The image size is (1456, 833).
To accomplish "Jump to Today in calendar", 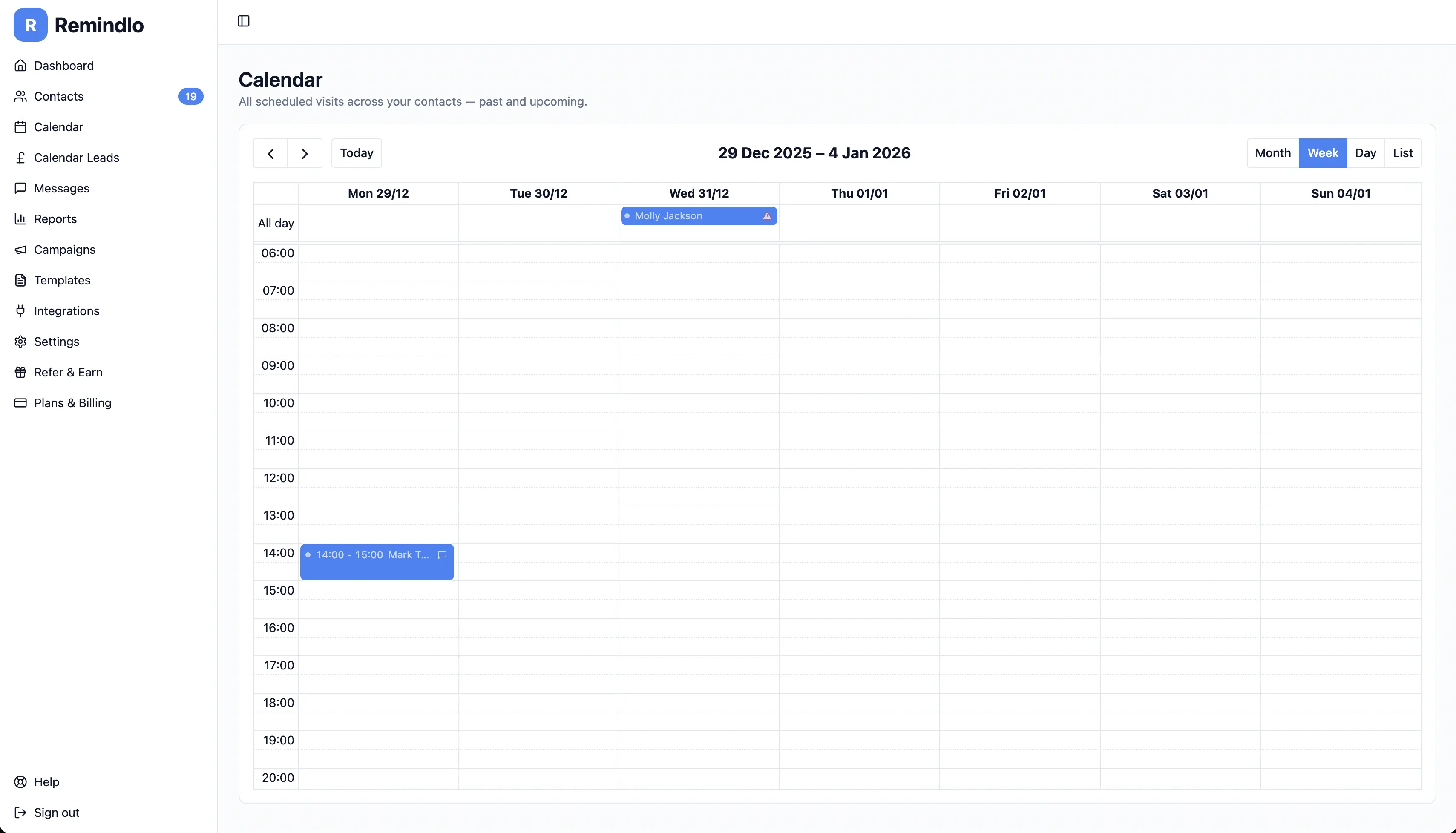I will click(357, 153).
